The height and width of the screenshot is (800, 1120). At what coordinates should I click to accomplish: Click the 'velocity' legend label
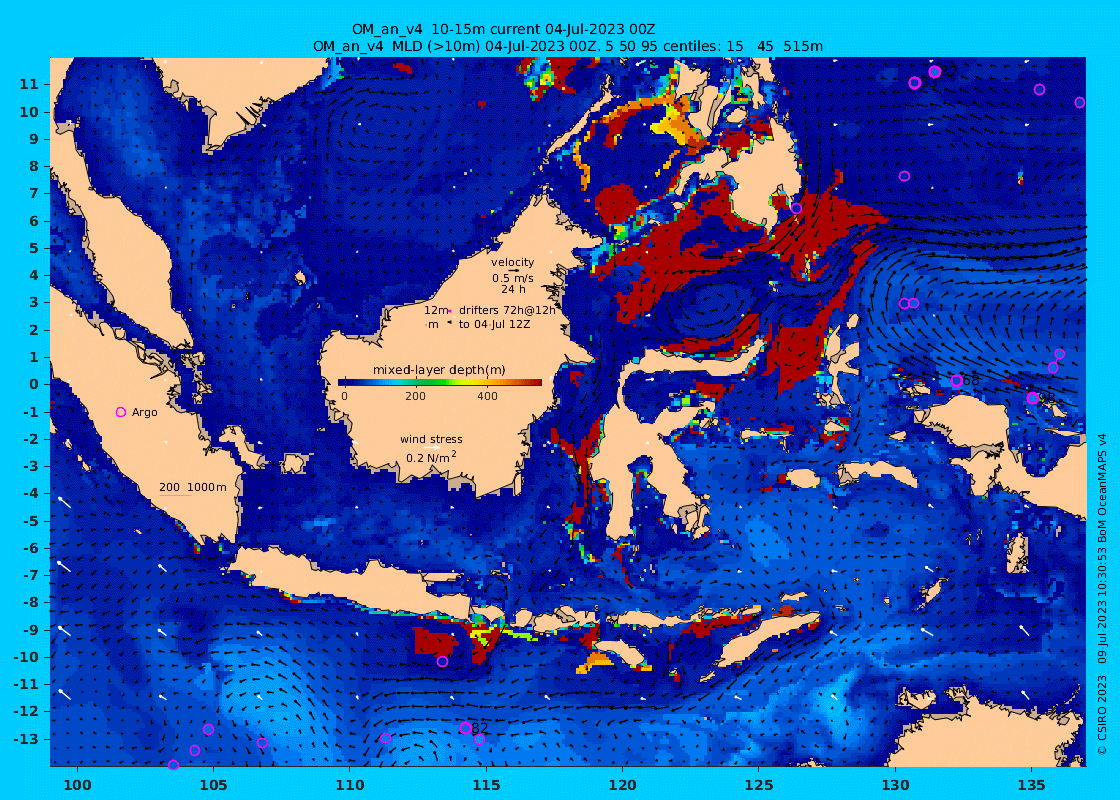[513, 262]
